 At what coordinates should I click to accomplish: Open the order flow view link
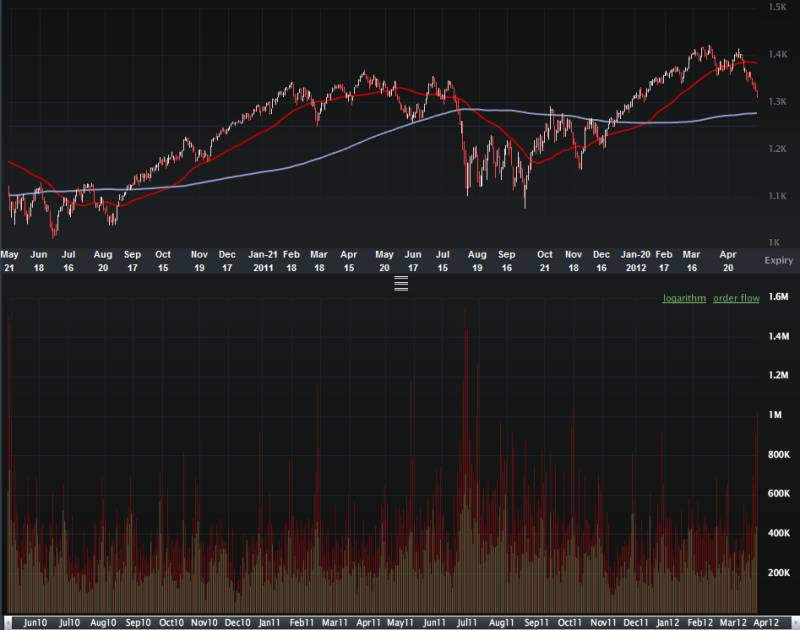coord(736,298)
